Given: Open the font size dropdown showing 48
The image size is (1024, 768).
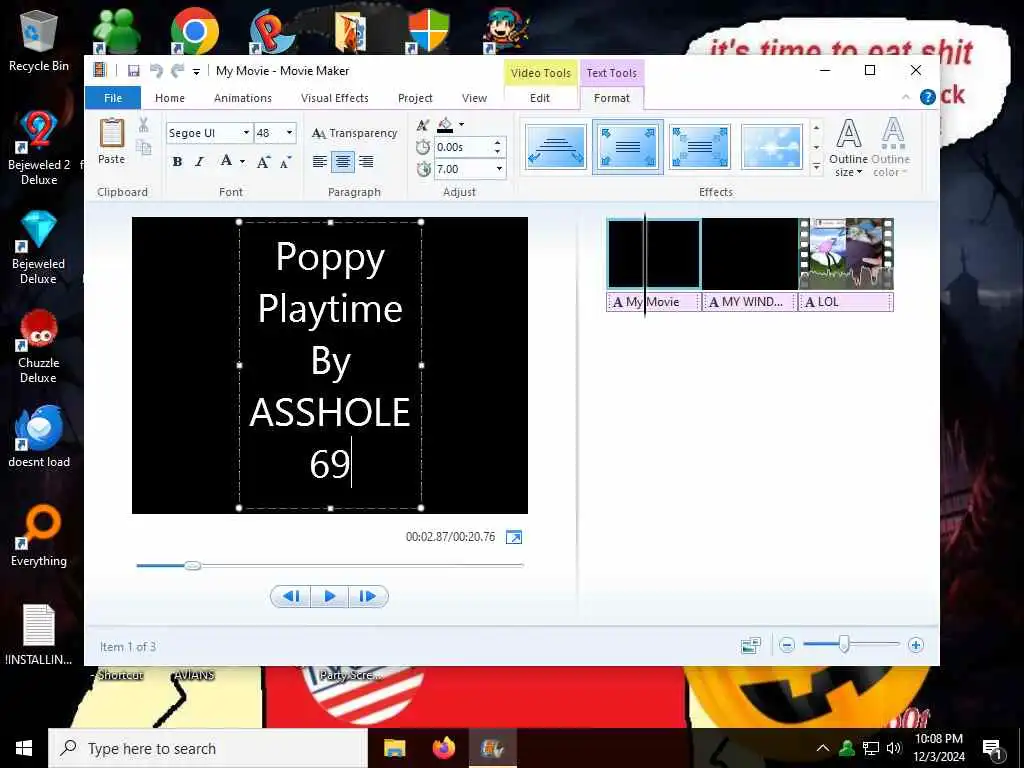Looking at the screenshot, I should click(289, 133).
